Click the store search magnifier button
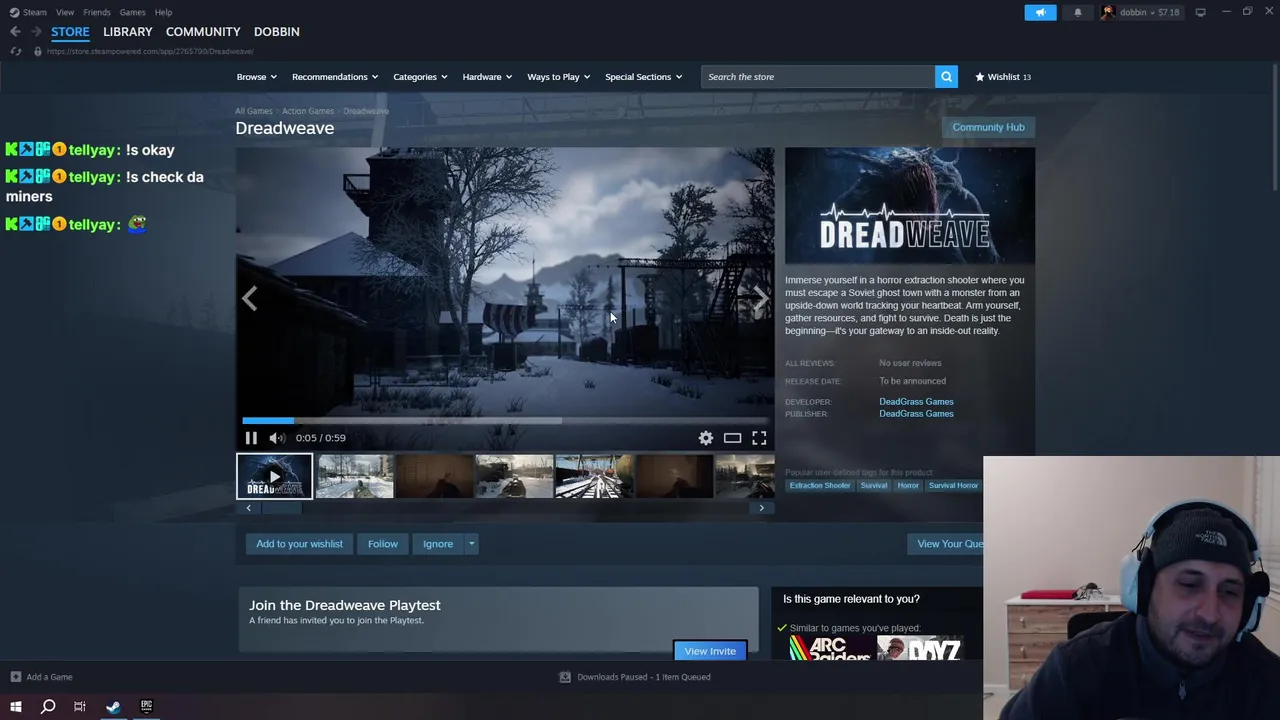1280x720 pixels. tap(946, 77)
